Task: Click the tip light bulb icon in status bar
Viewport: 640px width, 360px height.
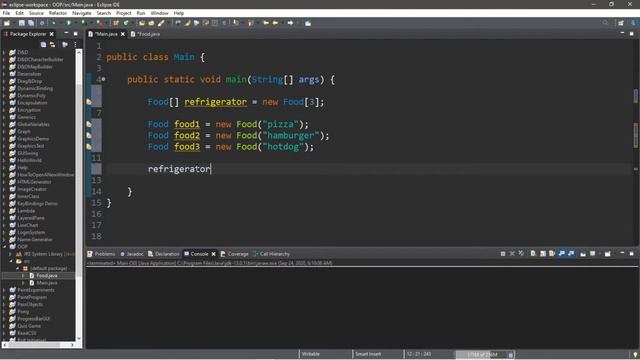Action: point(635,354)
